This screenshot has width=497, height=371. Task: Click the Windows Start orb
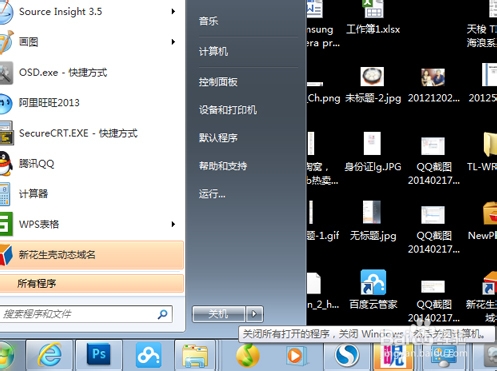click(7, 355)
